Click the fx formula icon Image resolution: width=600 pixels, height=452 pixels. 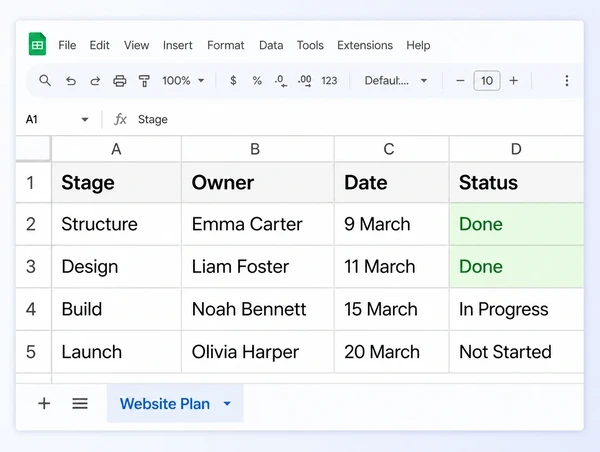tap(120, 119)
